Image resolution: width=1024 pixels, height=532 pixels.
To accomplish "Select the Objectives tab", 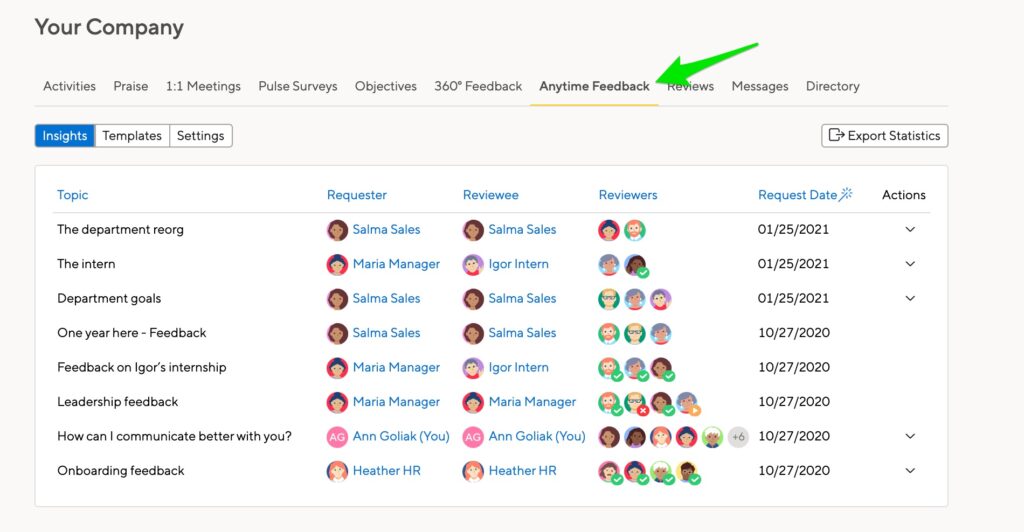I will (385, 86).
